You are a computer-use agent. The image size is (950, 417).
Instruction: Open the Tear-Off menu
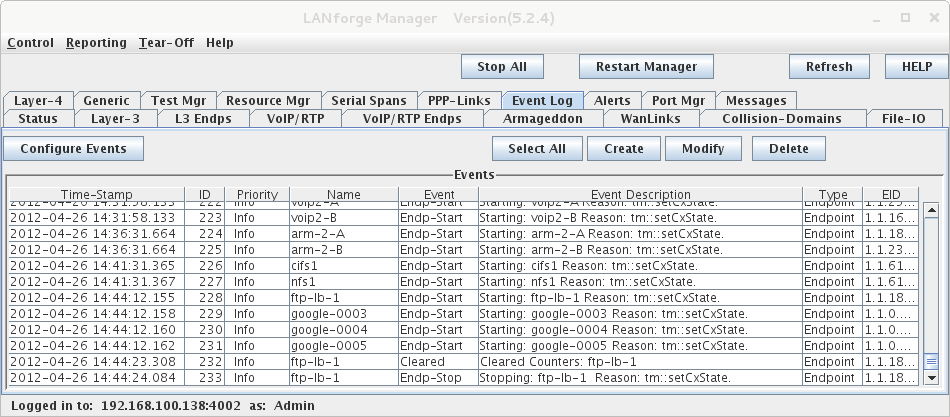point(166,43)
